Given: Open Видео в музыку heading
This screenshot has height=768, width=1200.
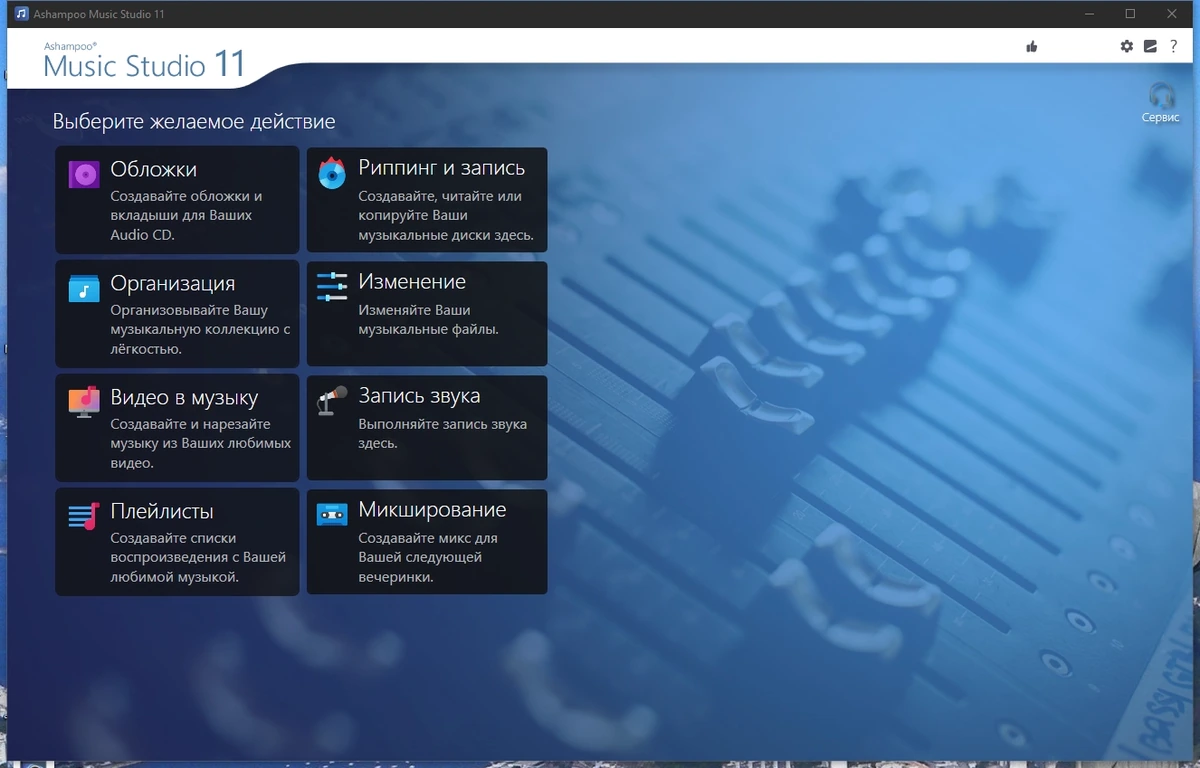Looking at the screenshot, I should [x=184, y=397].
